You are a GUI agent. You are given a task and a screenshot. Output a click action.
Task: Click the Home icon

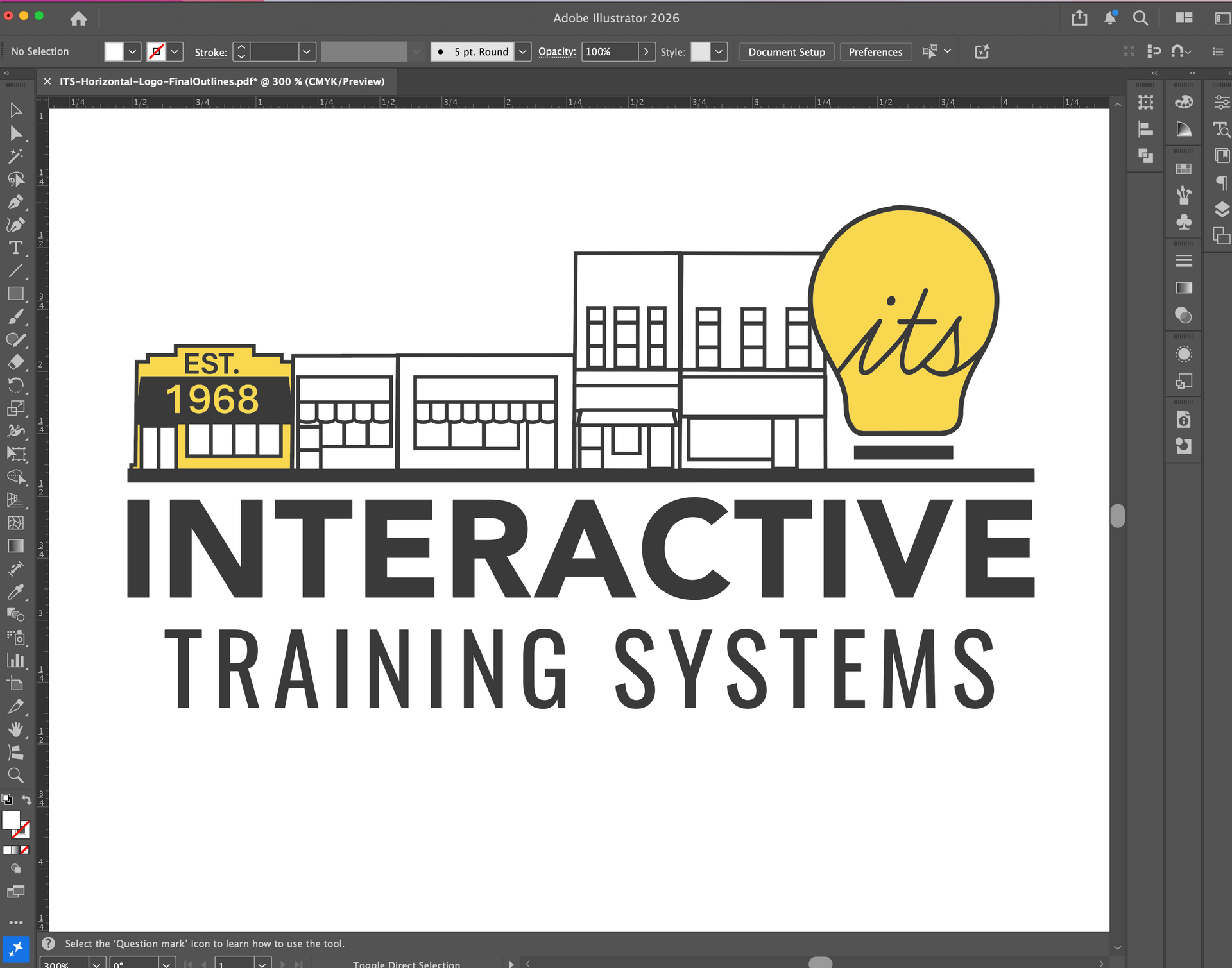click(78, 19)
